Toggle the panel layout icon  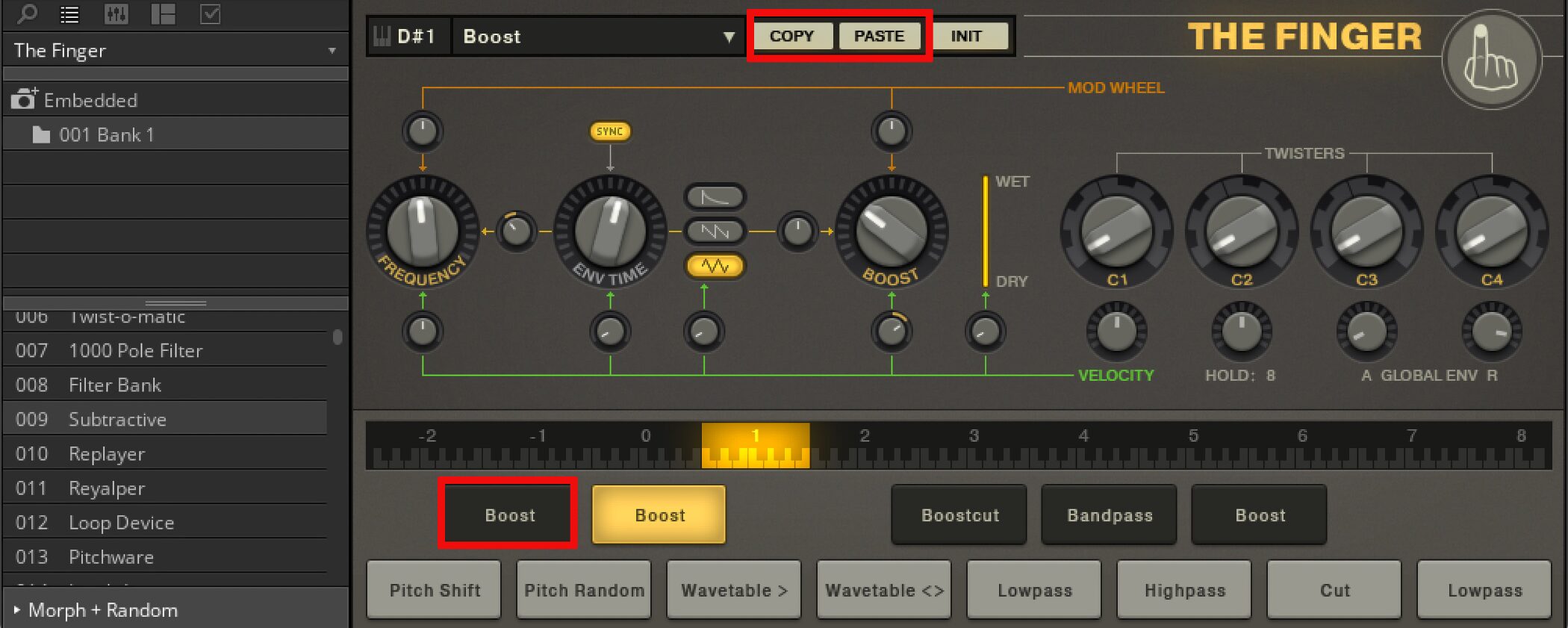pyautogui.click(x=163, y=14)
